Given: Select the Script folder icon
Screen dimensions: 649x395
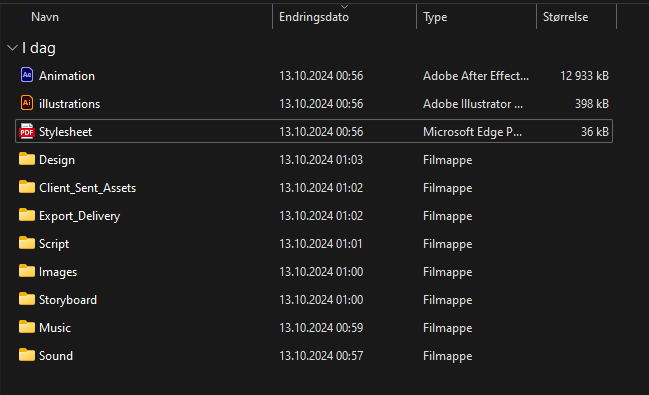Looking at the screenshot, I should (27, 243).
